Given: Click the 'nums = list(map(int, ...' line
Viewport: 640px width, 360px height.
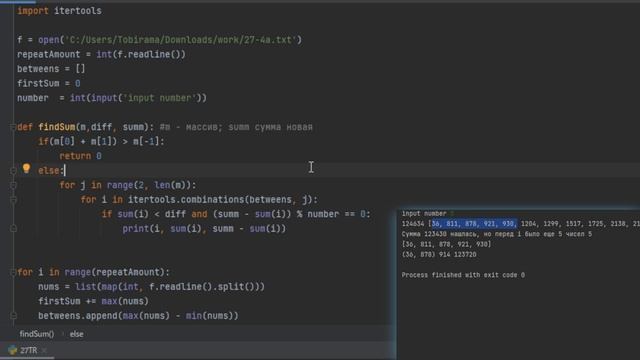Looking at the screenshot, I should [151, 287].
